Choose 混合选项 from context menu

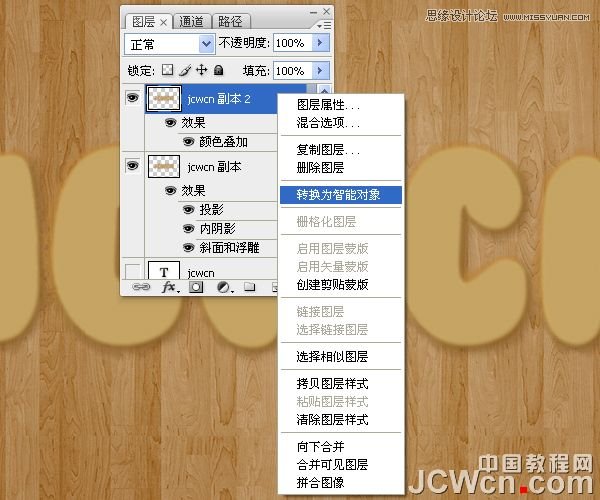pos(328,122)
